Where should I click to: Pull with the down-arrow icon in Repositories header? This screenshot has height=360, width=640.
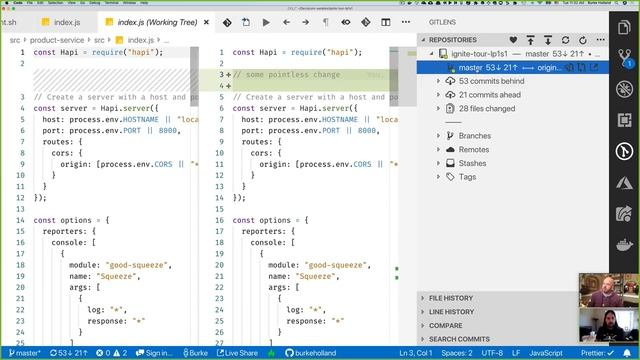coord(548,40)
